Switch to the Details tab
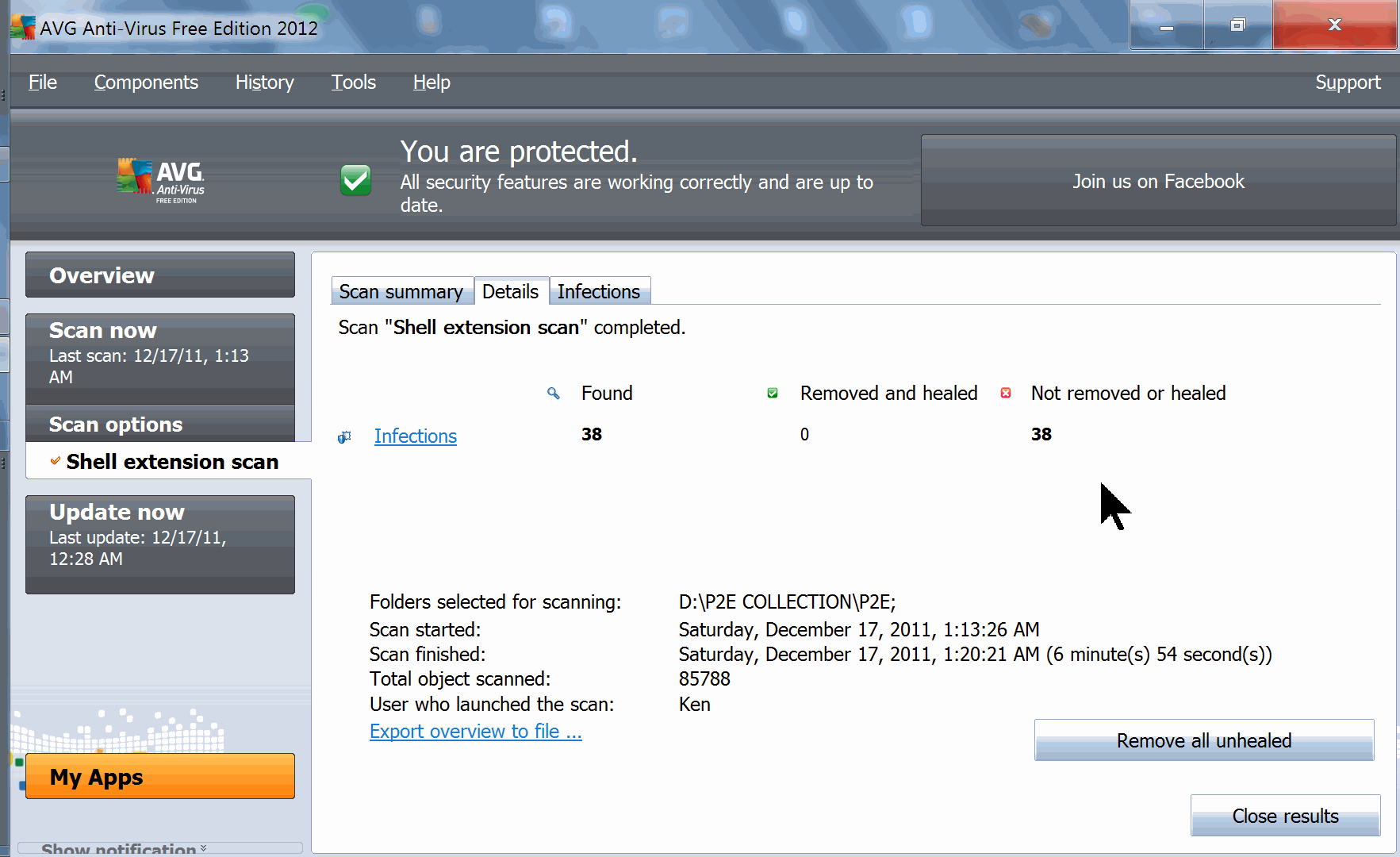The image size is (1400, 857). pyautogui.click(x=510, y=291)
